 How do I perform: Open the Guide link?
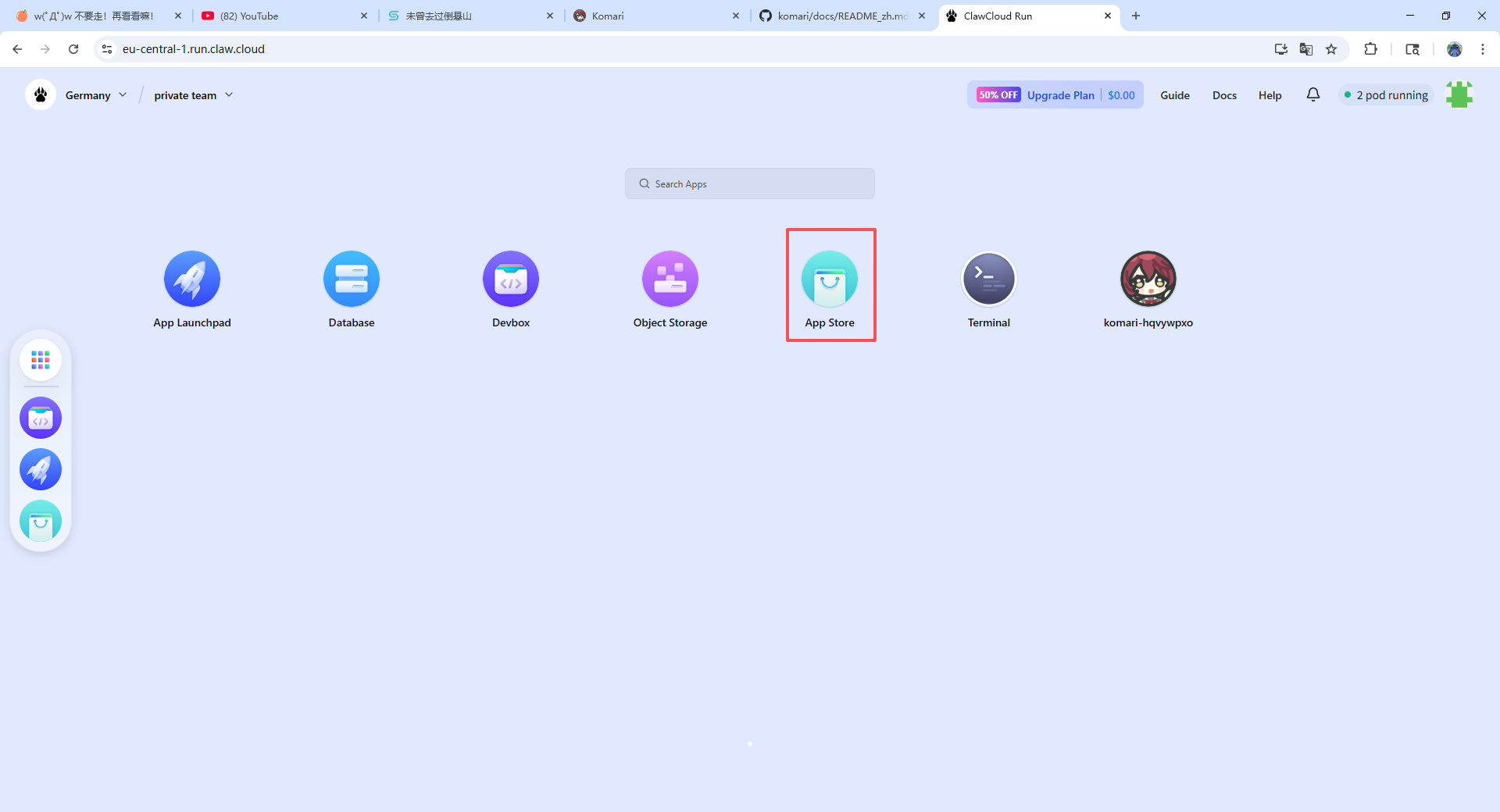tap(1174, 95)
